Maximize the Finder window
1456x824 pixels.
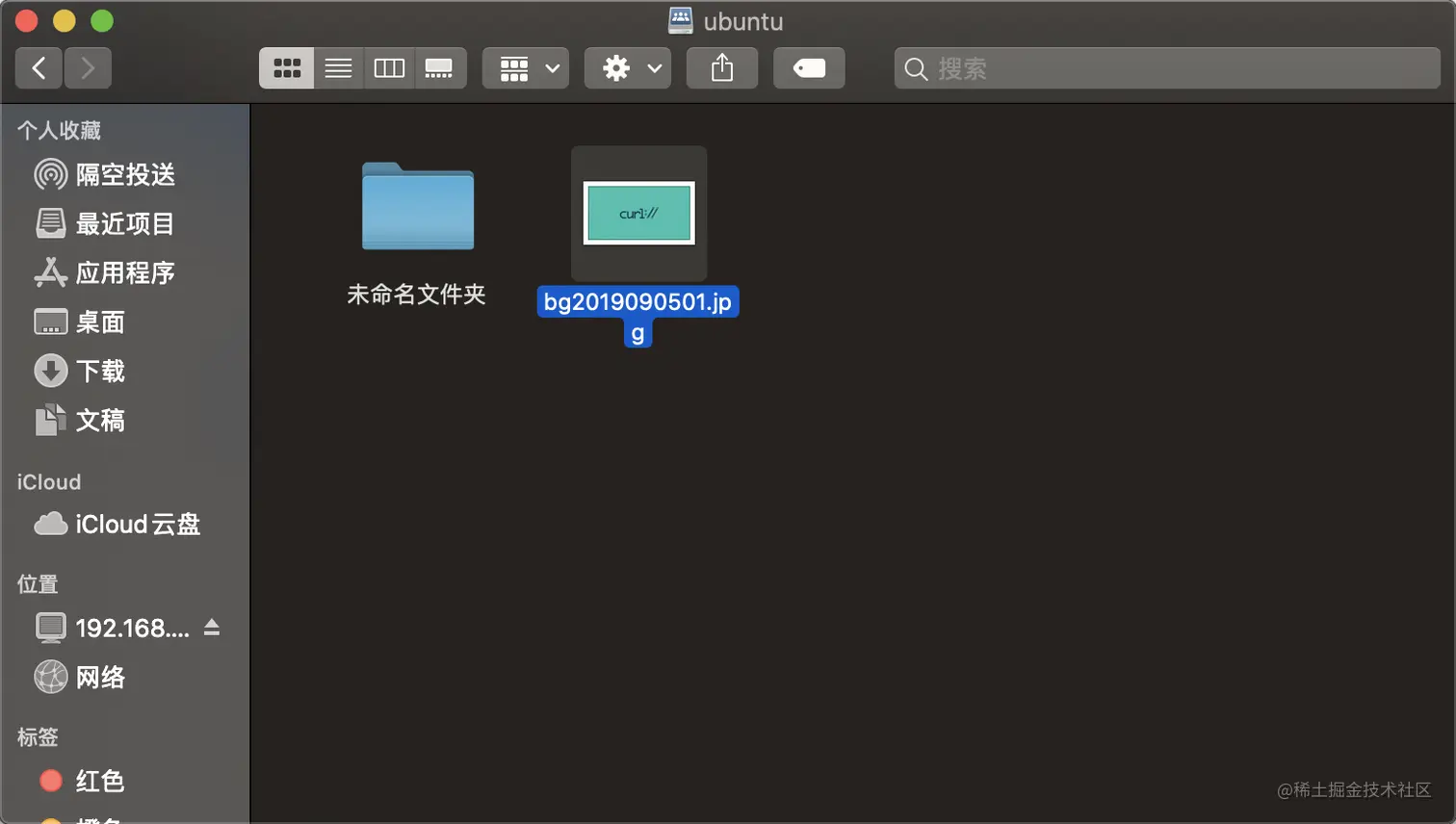[102, 20]
